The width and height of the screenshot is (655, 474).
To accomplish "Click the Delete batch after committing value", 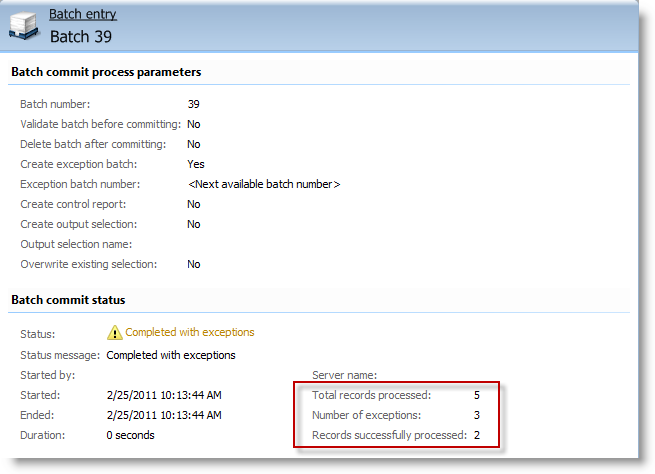I will click(194, 144).
